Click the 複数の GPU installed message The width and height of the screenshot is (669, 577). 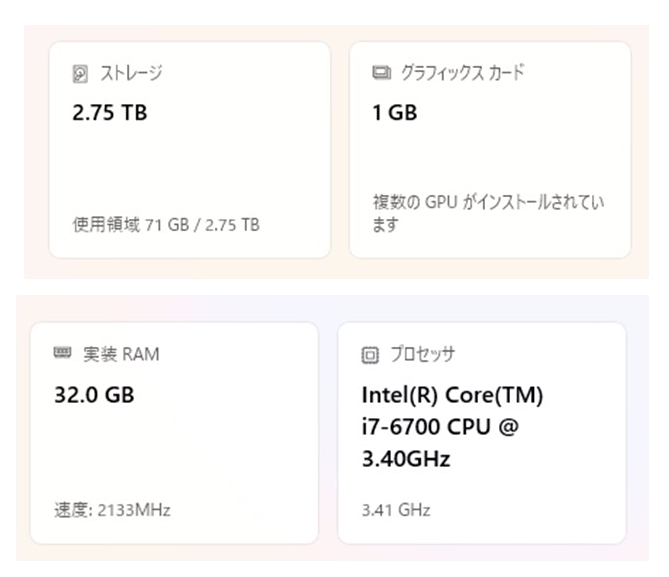pyautogui.click(x=487, y=213)
